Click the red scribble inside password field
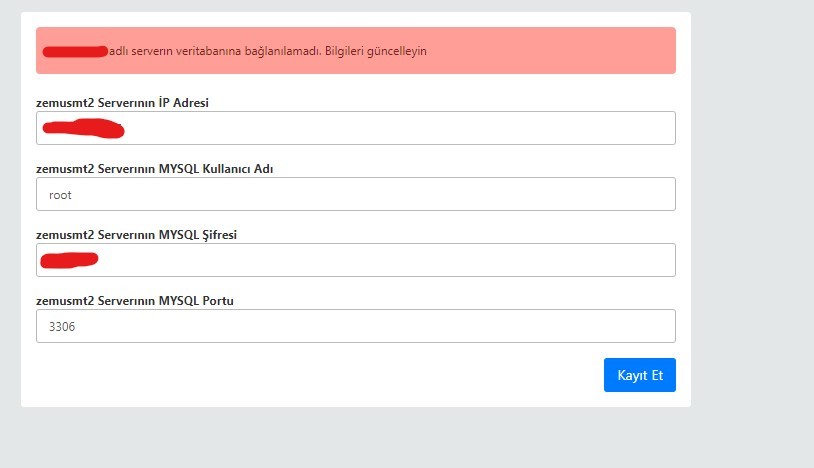The height and width of the screenshot is (468, 814). pos(69,260)
